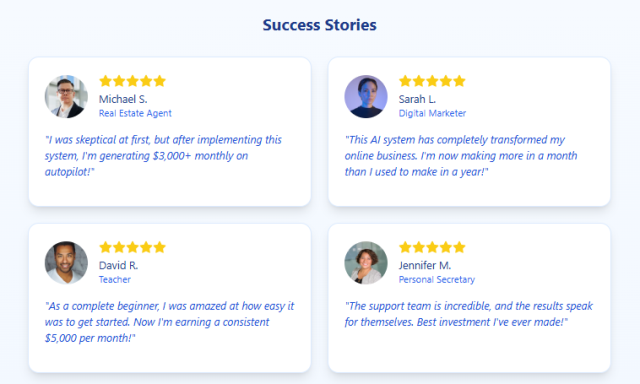Select the Real Estate Agent label
Image resolution: width=640 pixels, height=384 pixels.
pos(135,113)
